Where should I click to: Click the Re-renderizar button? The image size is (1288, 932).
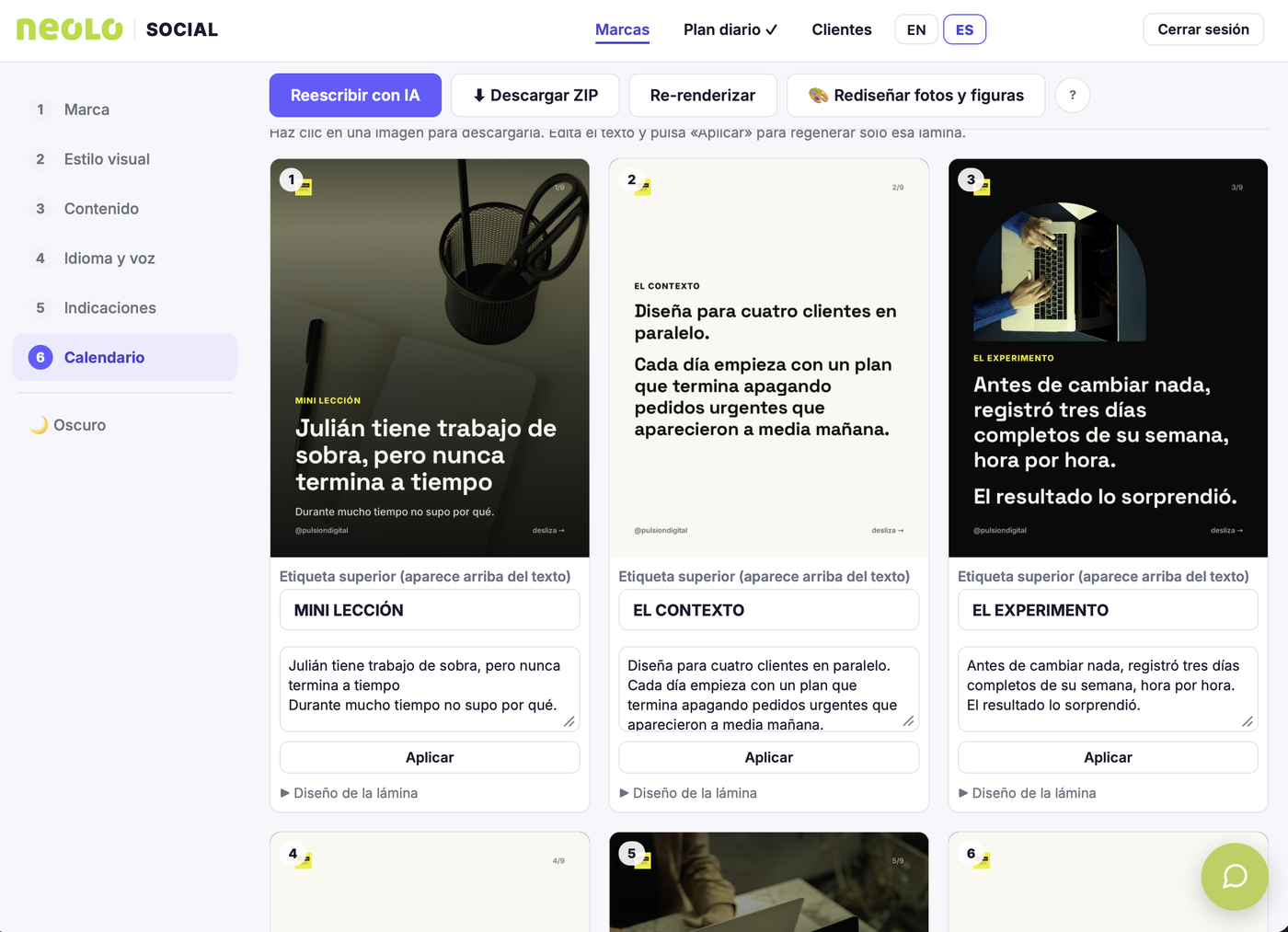[703, 96]
